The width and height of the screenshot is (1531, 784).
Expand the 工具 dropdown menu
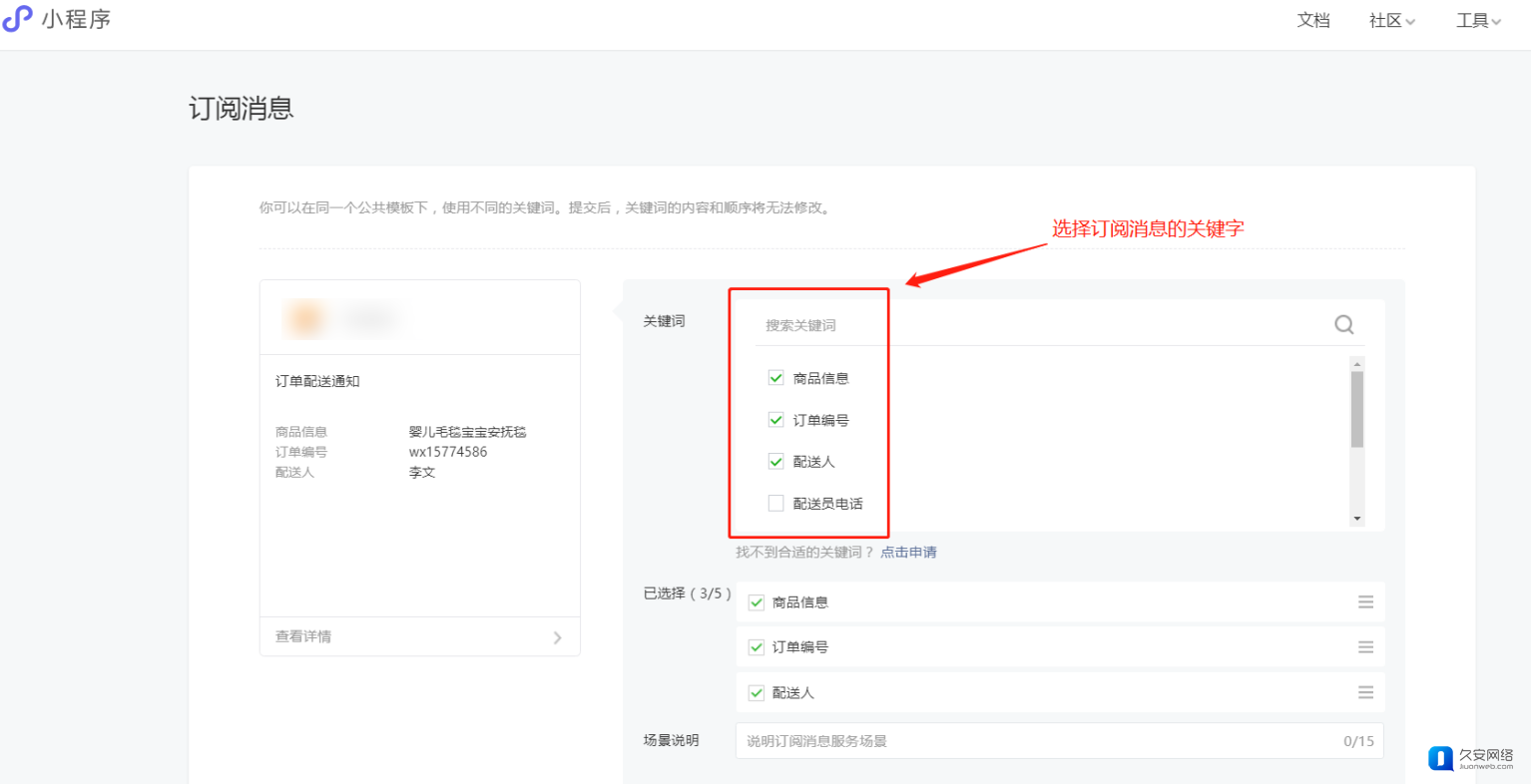[1477, 21]
